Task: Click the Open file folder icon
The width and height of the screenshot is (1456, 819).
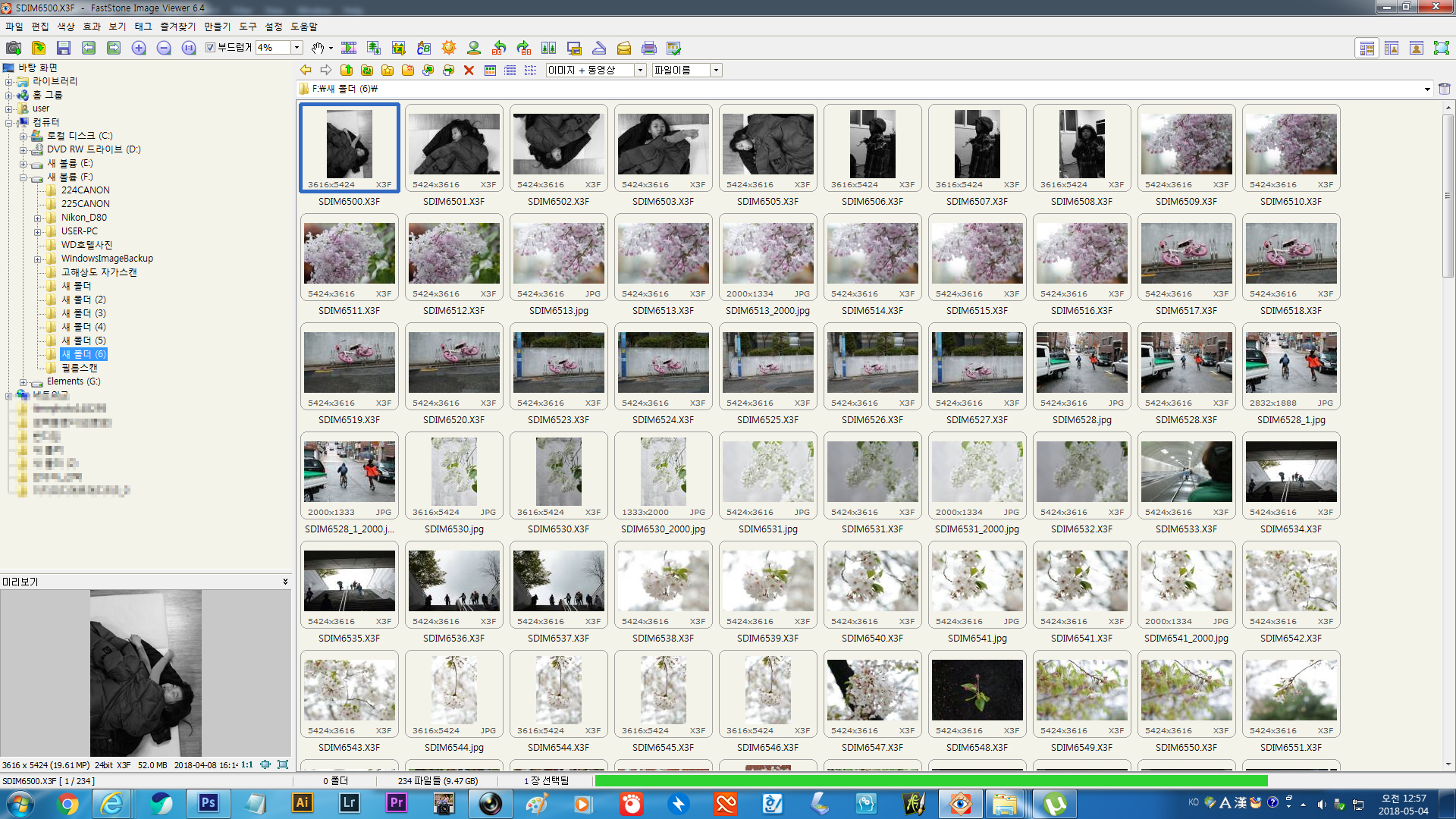Action: pos(39,48)
